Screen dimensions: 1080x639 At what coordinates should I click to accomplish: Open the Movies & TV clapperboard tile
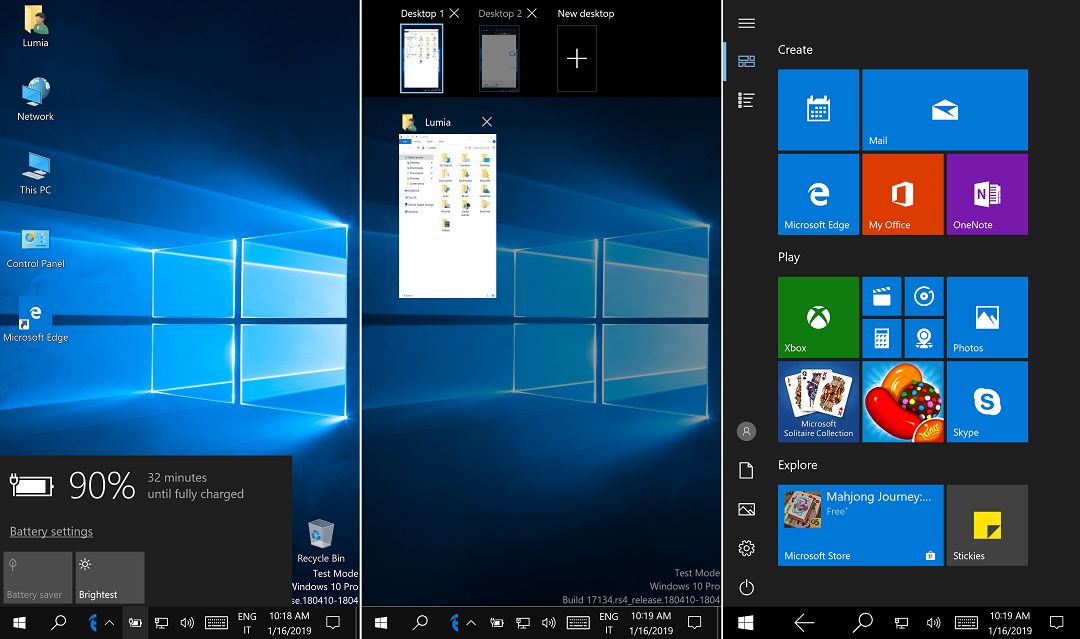(882, 297)
